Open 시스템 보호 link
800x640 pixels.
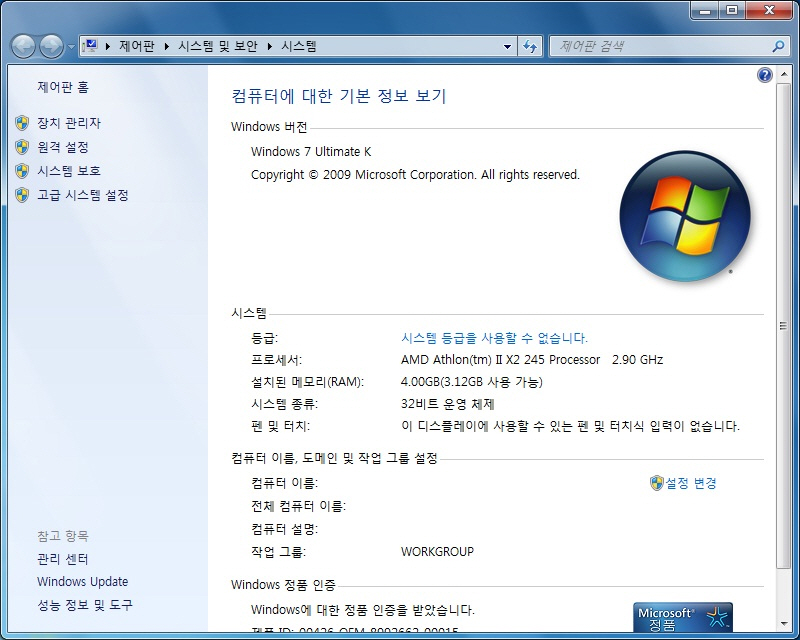pos(69,171)
